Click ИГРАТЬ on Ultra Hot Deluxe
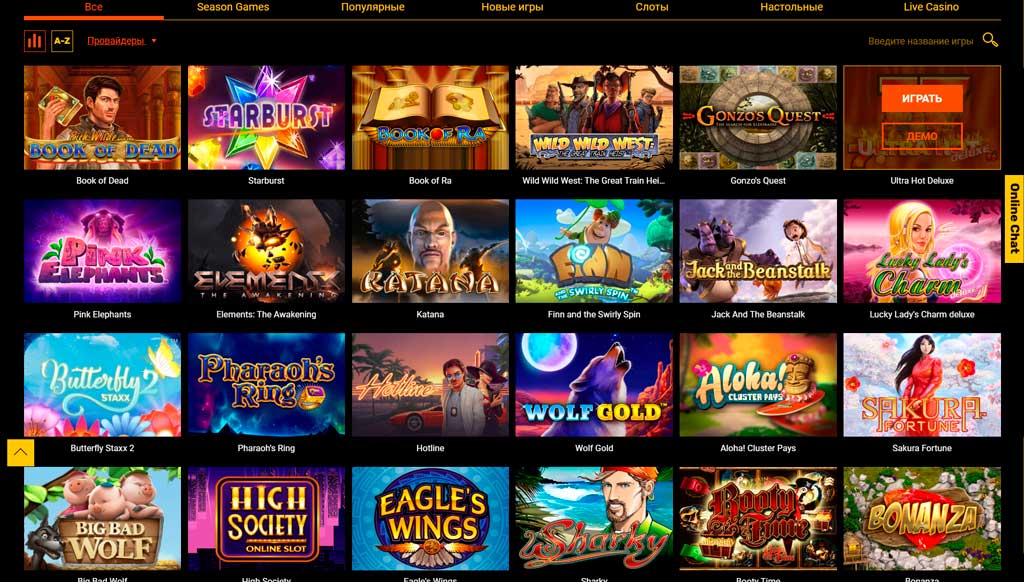Screen dimensions: 1024x582 tap(921, 99)
